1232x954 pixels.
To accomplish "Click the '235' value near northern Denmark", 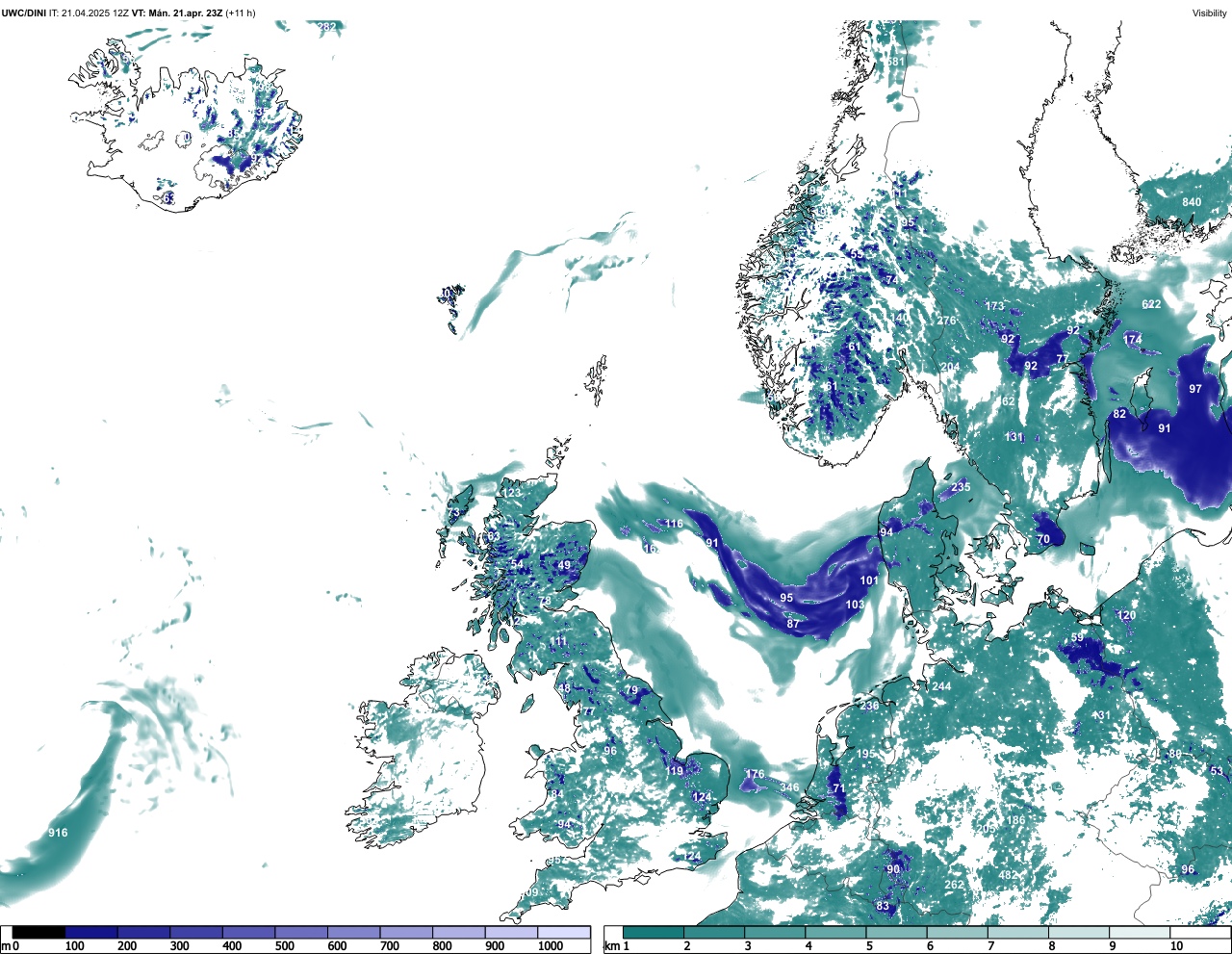I will pos(961,487).
